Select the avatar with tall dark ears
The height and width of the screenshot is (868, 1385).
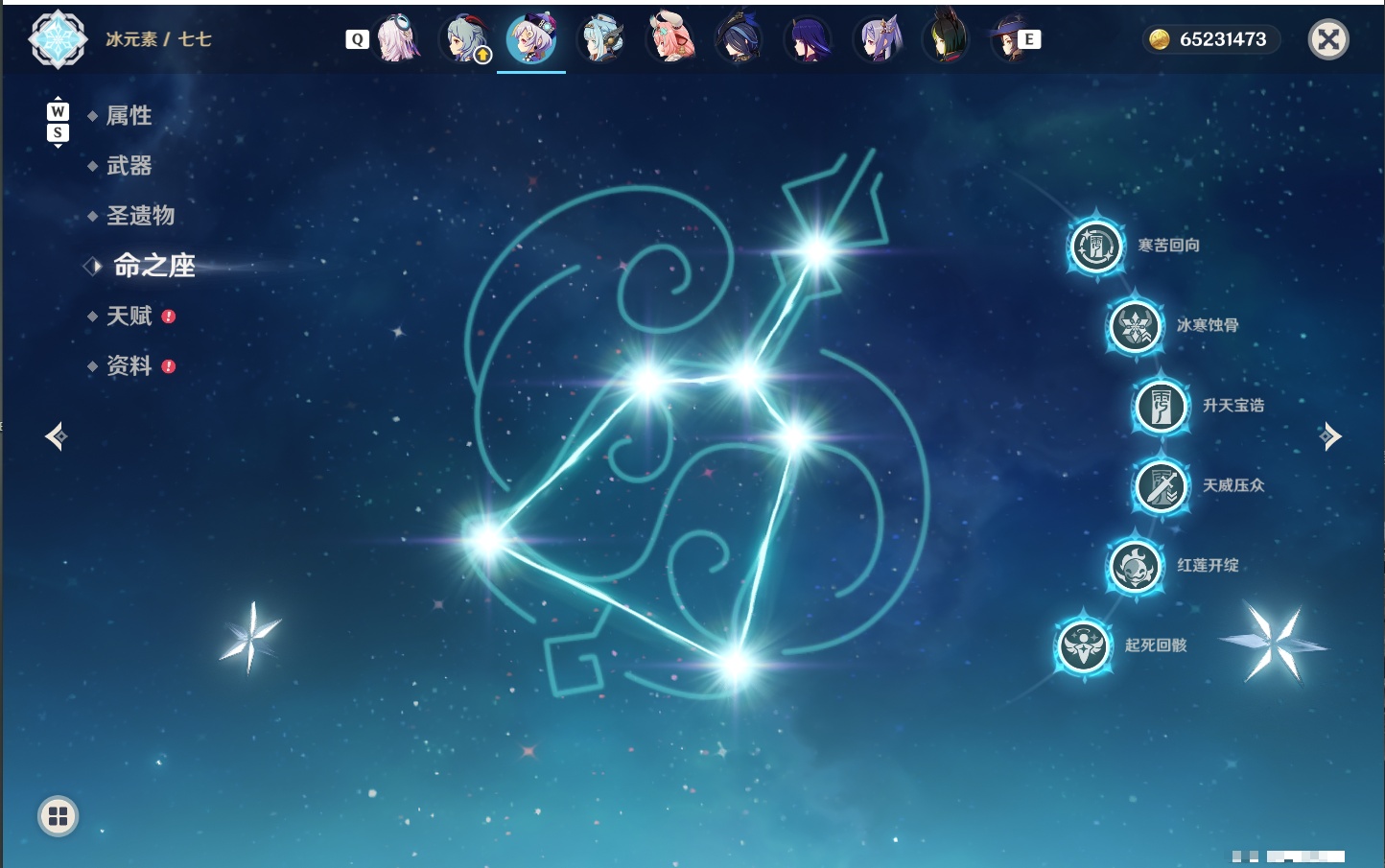tap(947, 38)
